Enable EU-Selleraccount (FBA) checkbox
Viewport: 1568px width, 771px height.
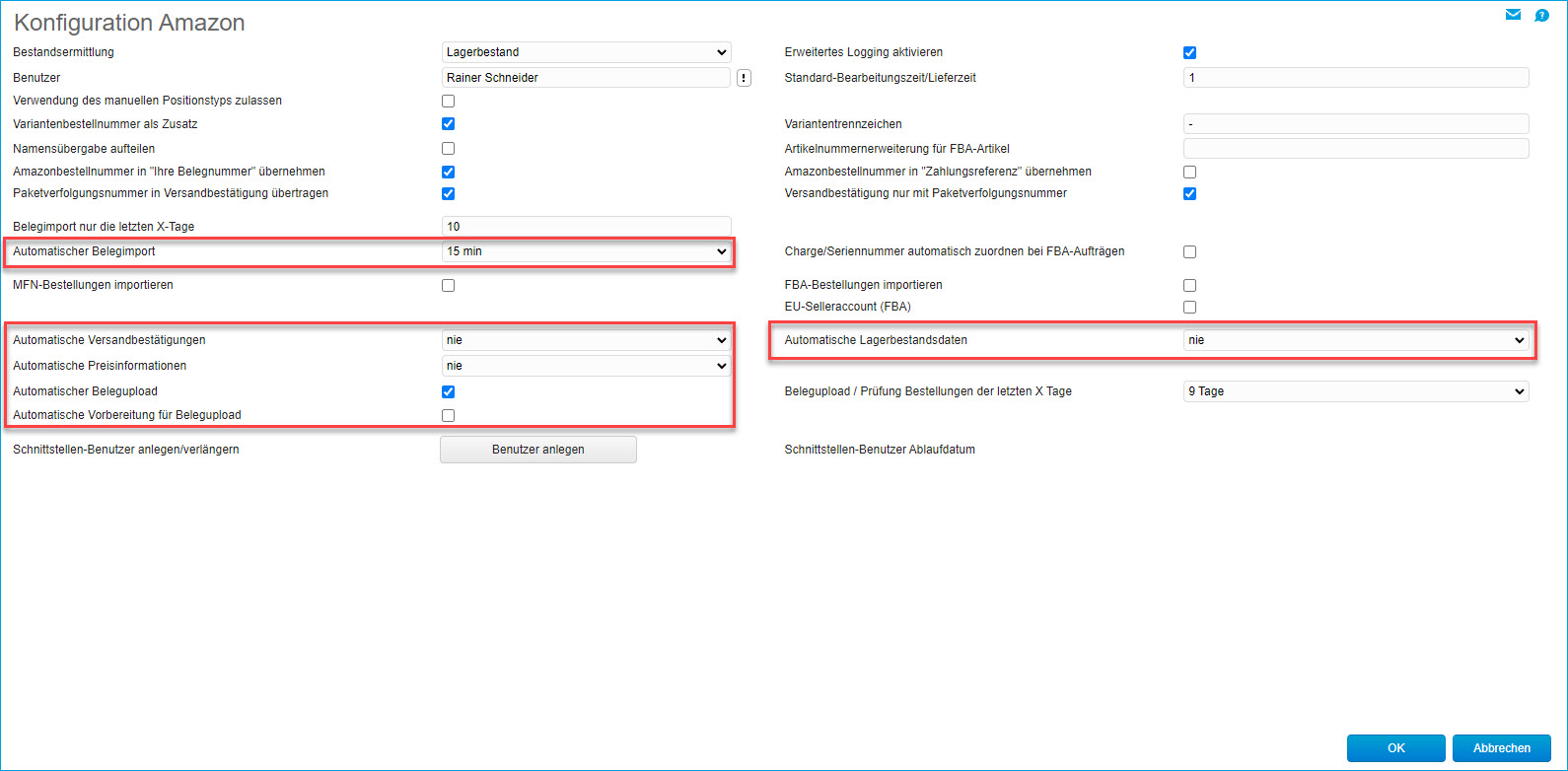[1190, 307]
